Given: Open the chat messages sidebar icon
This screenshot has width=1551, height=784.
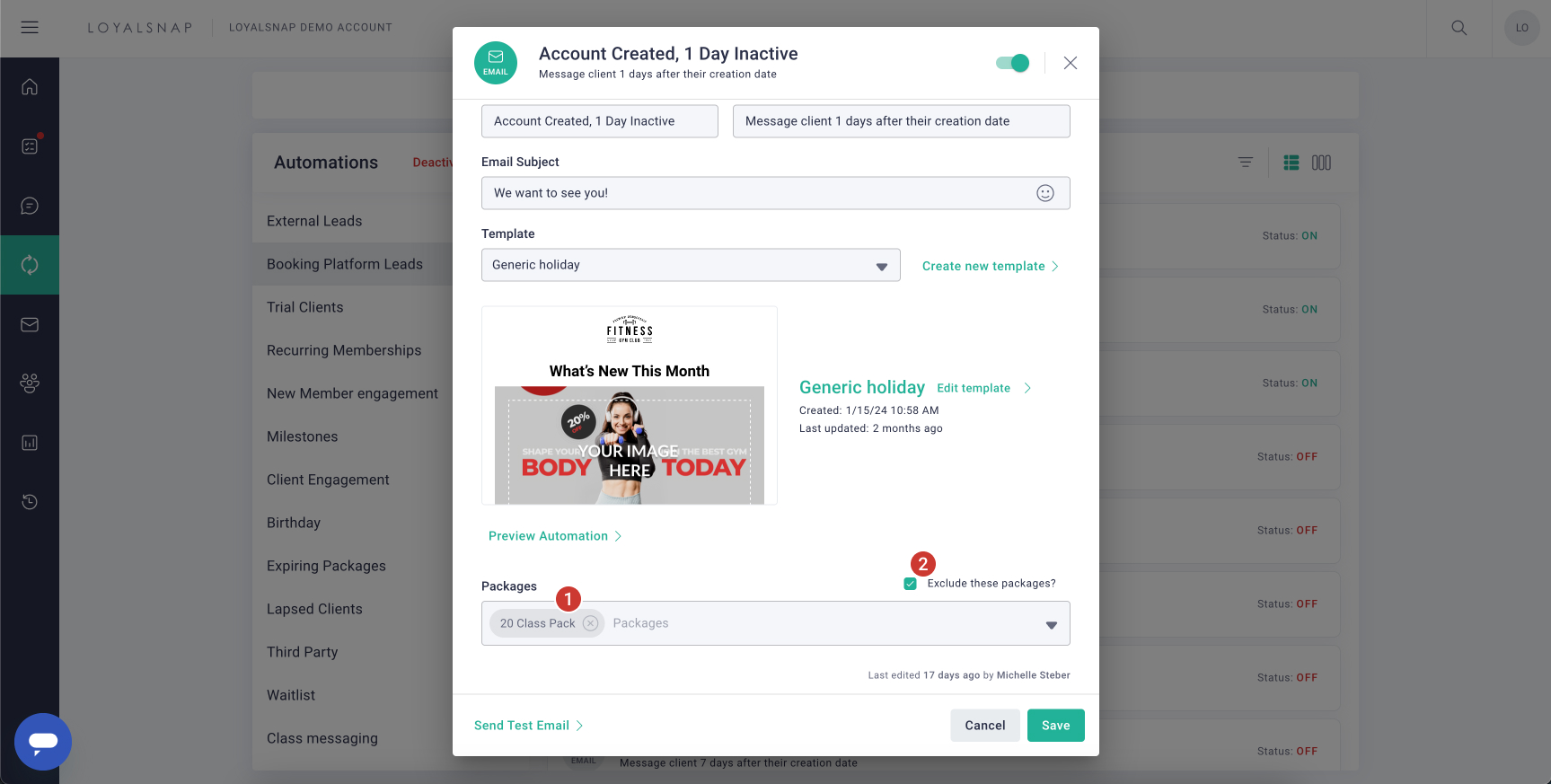Looking at the screenshot, I should coord(30,206).
